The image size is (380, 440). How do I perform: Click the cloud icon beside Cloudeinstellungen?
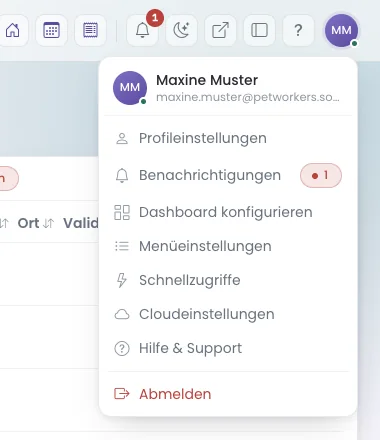tap(122, 314)
